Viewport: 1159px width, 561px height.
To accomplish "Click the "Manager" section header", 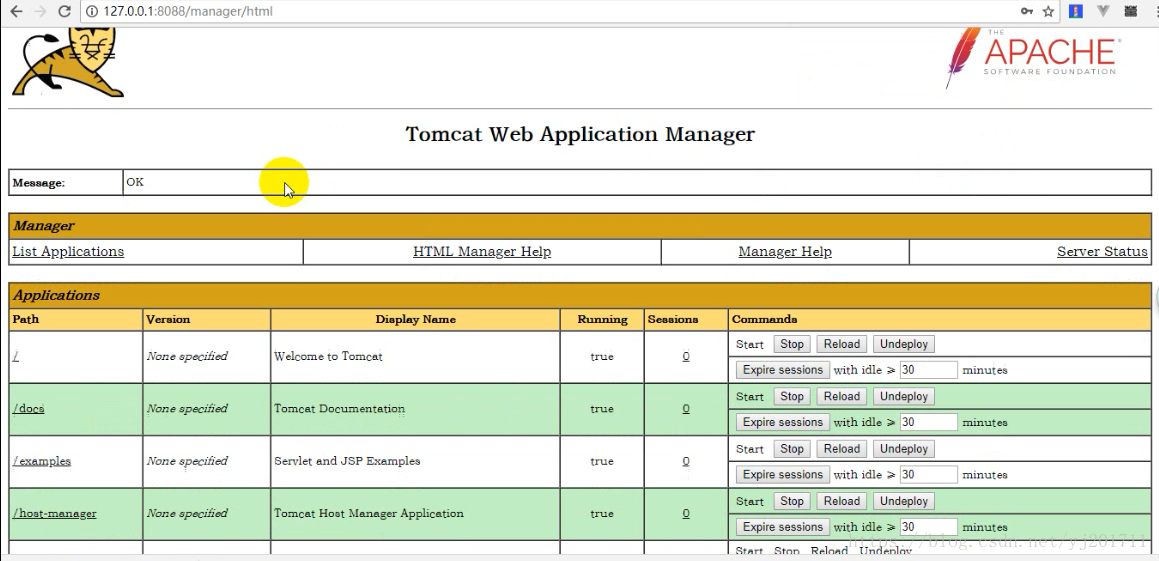I will coord(44,225).
